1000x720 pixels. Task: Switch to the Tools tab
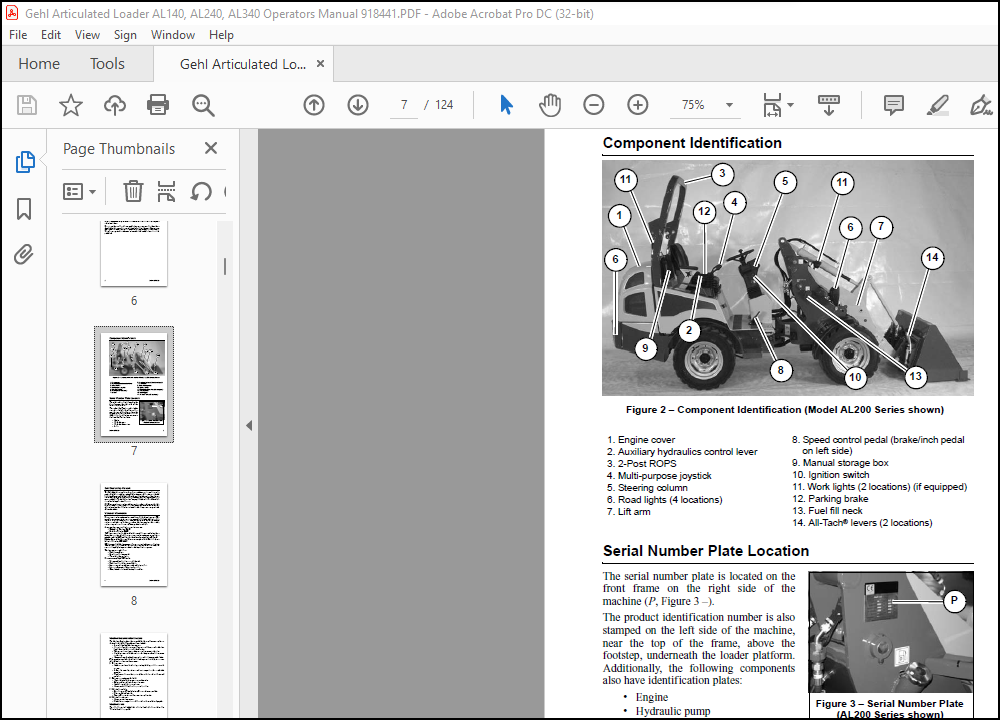[107, 64]
